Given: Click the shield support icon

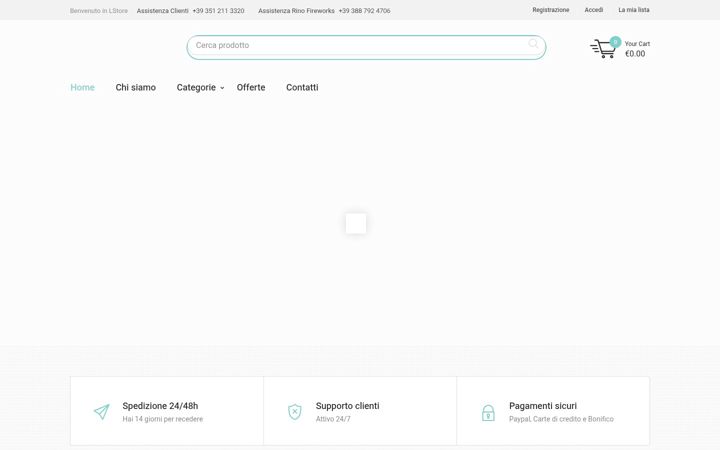Looking at the screenshot, I should pos(295,412).
